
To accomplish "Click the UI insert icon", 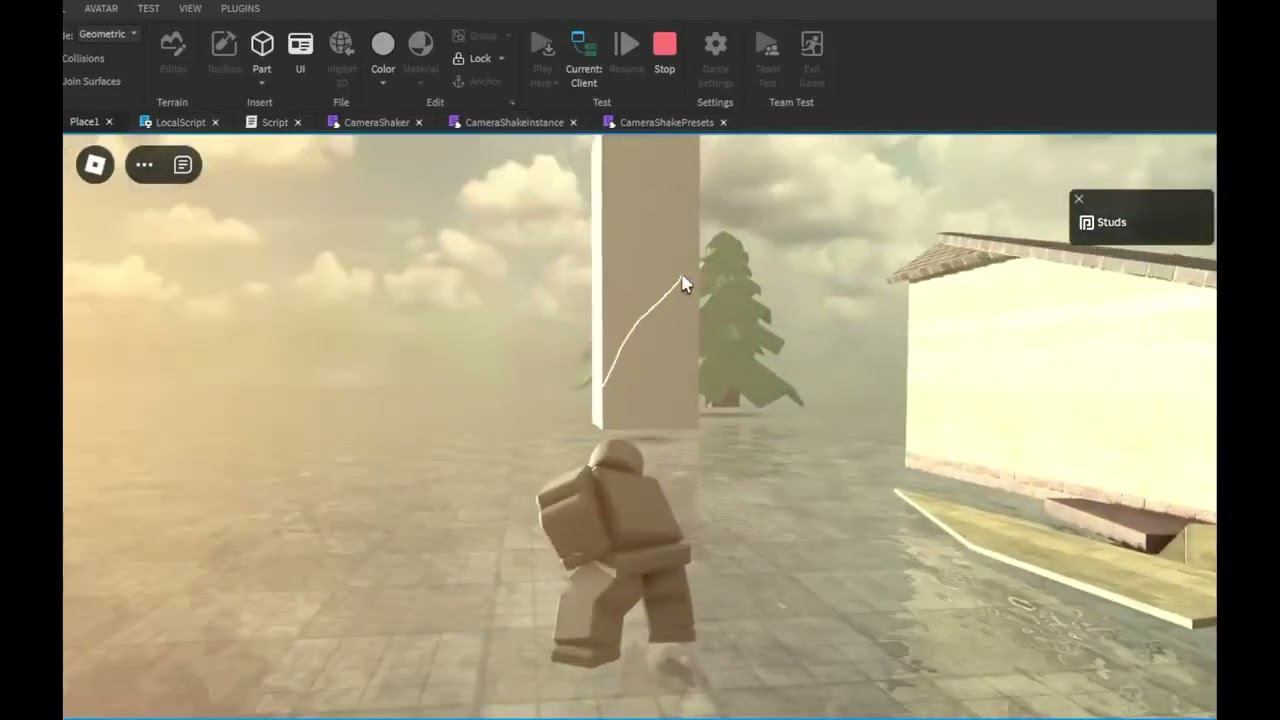I will (300, 44).
